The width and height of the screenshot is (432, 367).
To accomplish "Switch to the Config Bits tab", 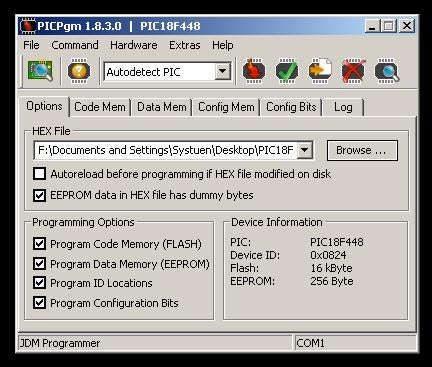I will click(x=291, y=107).
